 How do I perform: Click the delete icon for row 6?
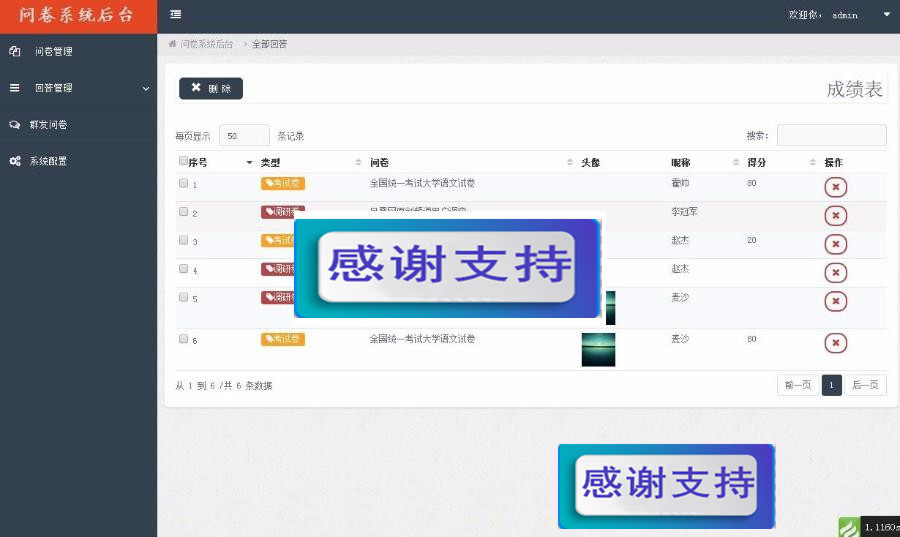(x=835, y=343)
